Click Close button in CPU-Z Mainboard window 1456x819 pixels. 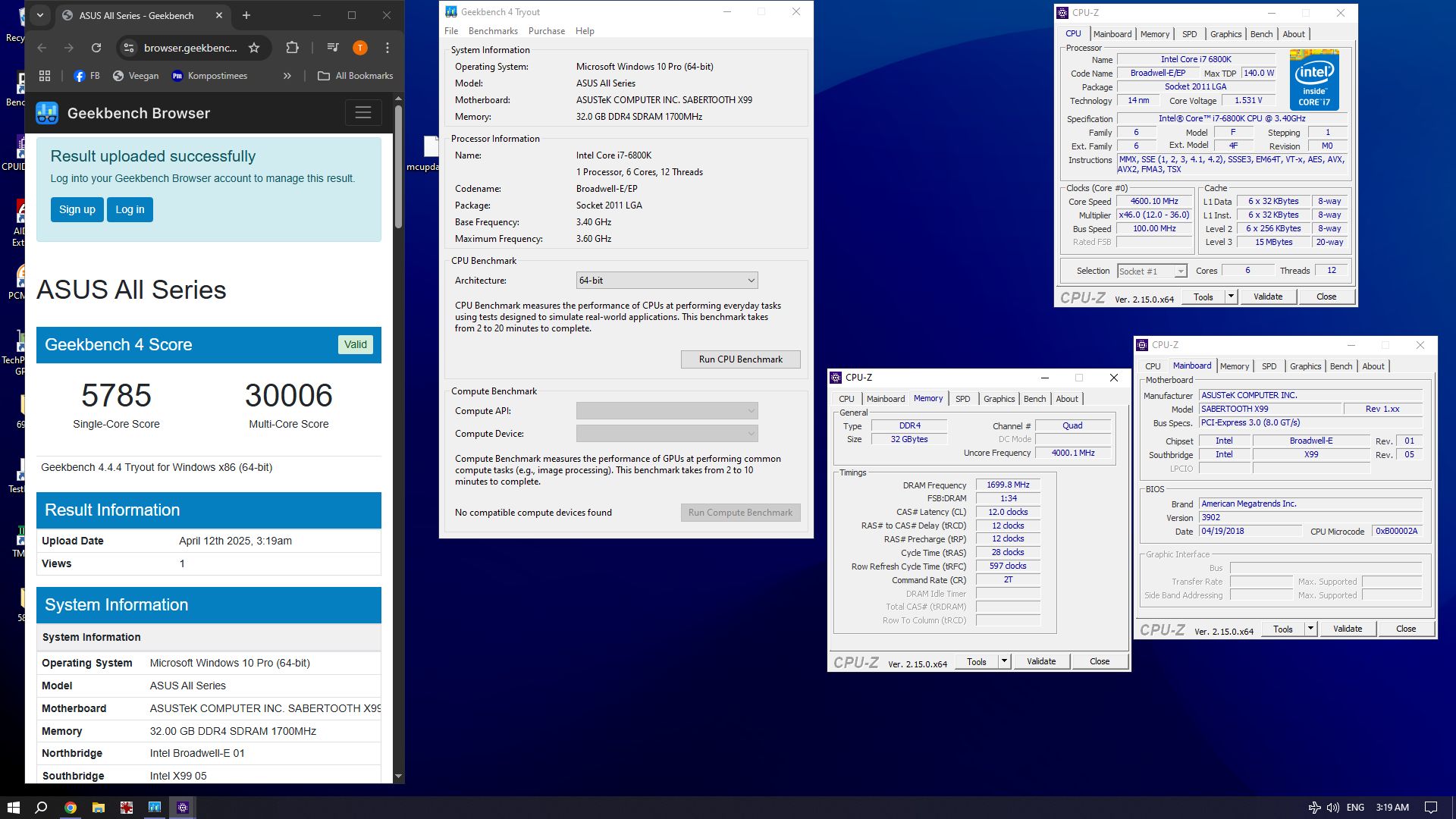tap(1406, 629)
